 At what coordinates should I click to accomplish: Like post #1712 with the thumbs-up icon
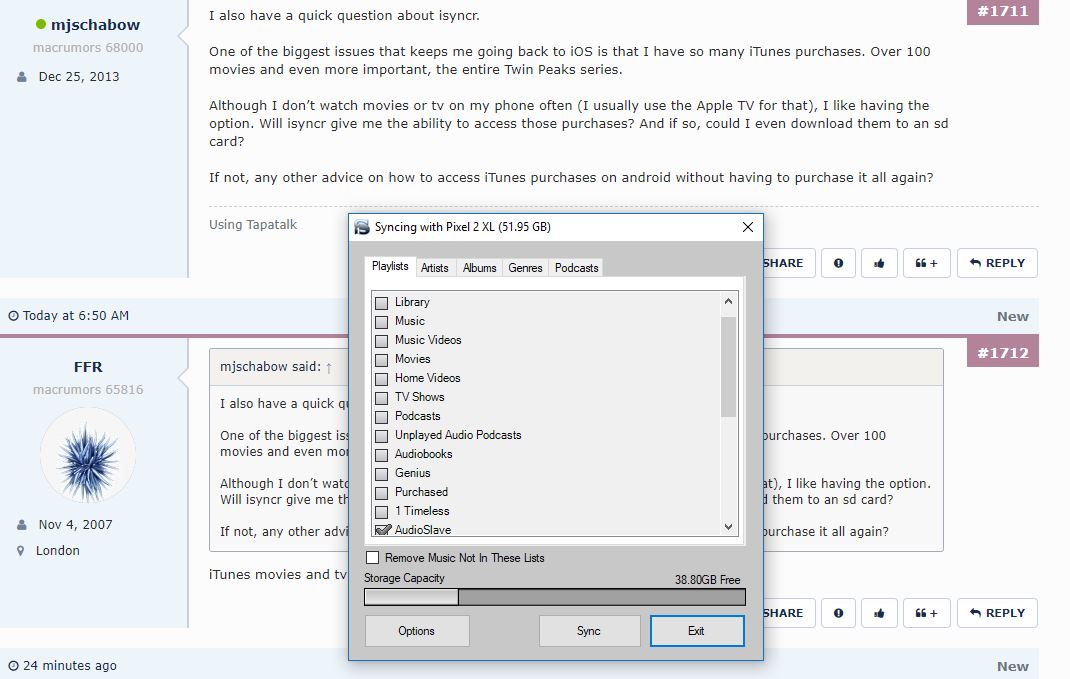click(x=879, y=613)
